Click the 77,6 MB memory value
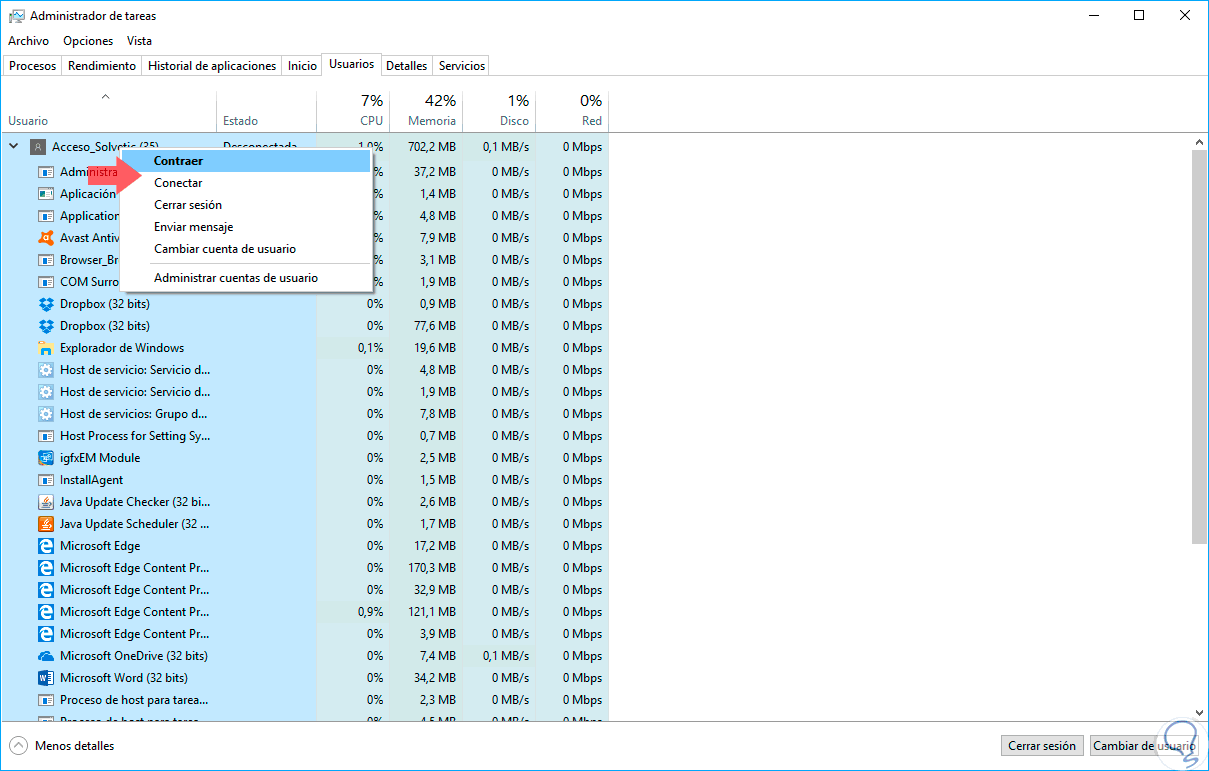Image resolution: width=1209 pixels, height=771 pixels. [435, 326]
